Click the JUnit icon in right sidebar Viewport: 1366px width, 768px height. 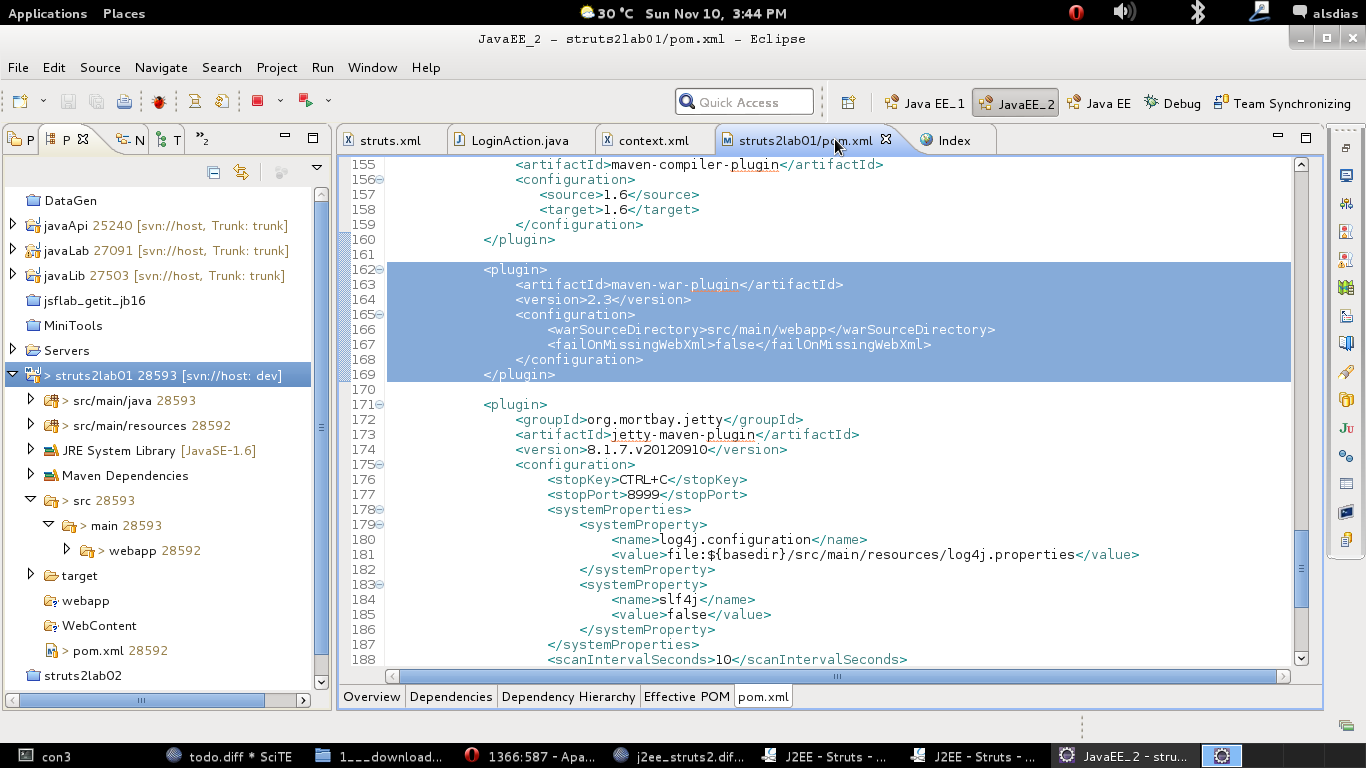click(1346, 428)
